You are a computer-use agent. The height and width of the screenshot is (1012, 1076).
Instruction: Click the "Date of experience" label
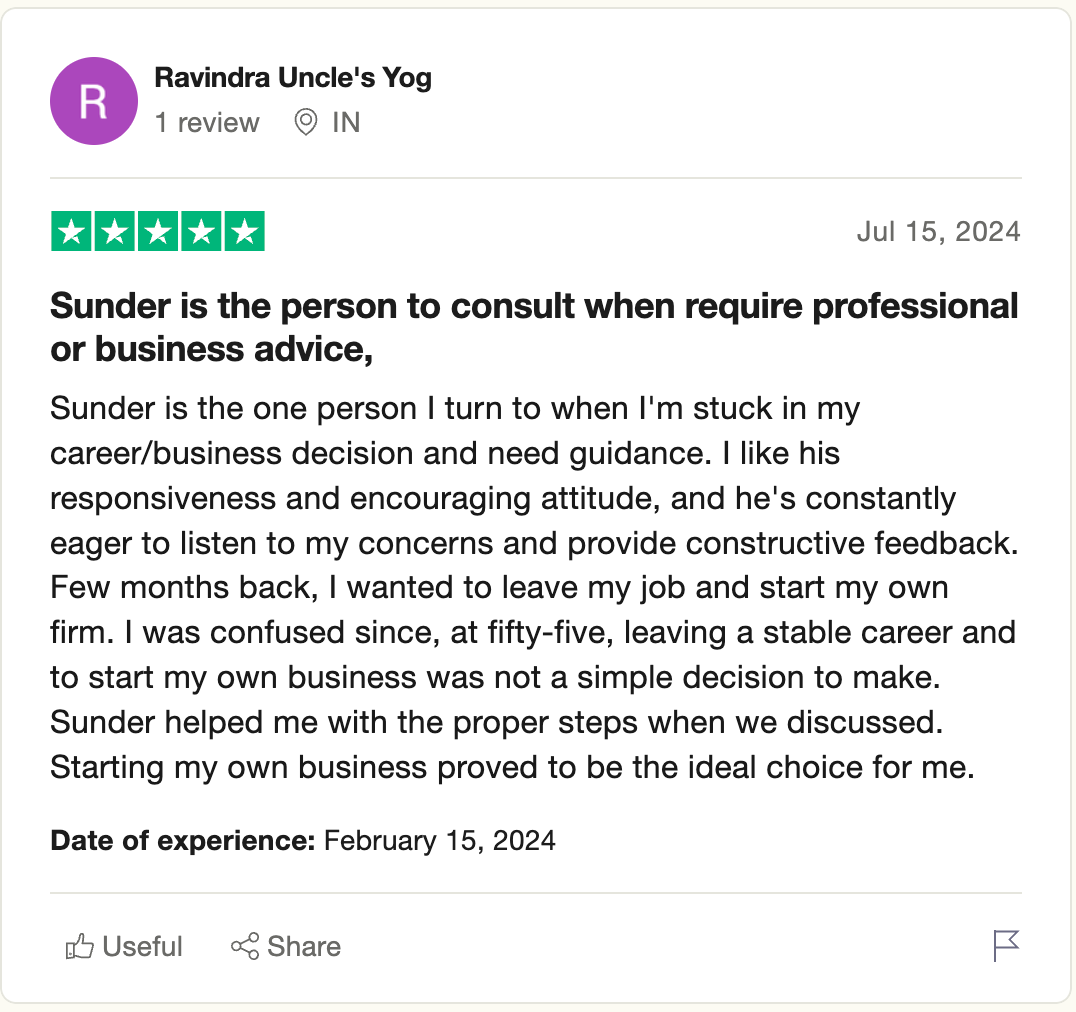pos(183,840)
